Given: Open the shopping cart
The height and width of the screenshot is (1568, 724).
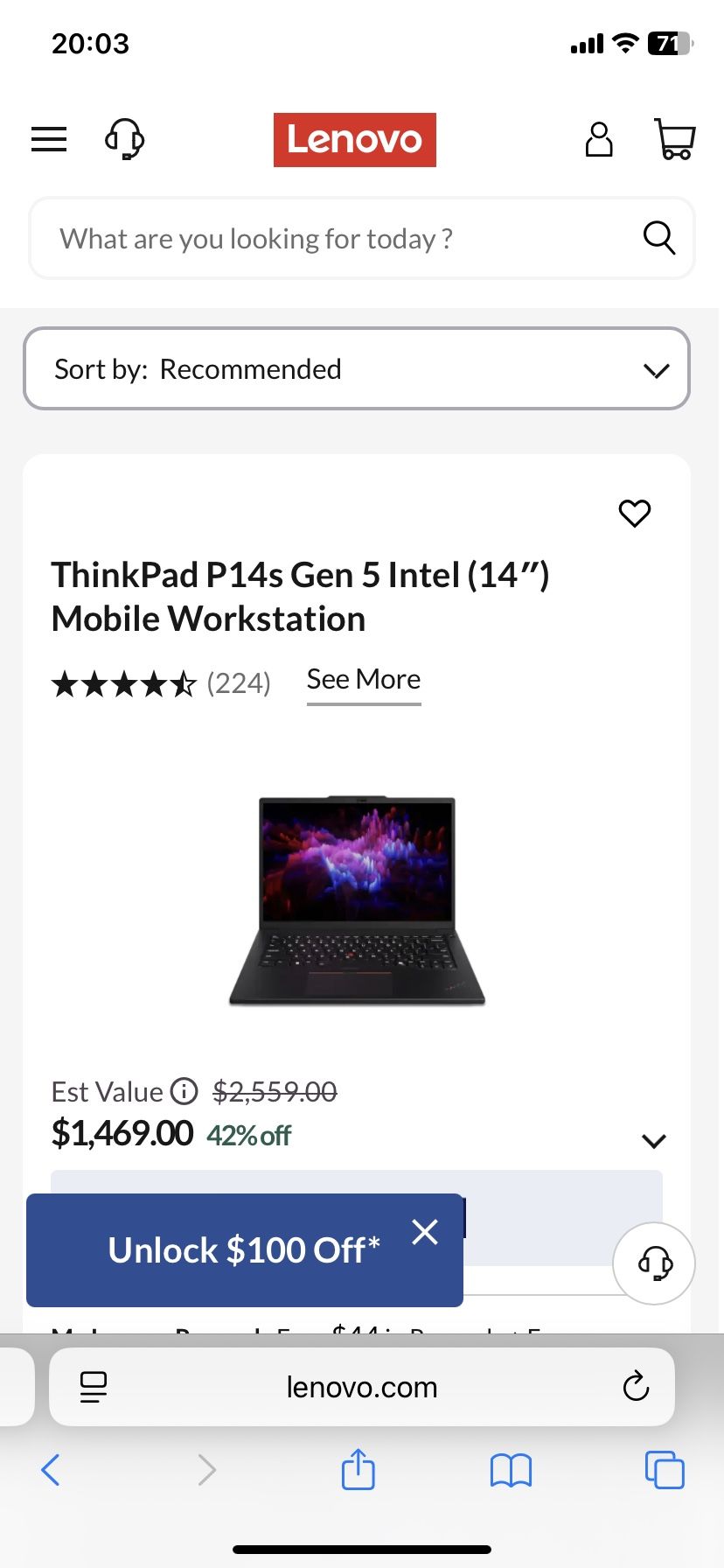Looking at the screenshot, I should pos(674,139).
